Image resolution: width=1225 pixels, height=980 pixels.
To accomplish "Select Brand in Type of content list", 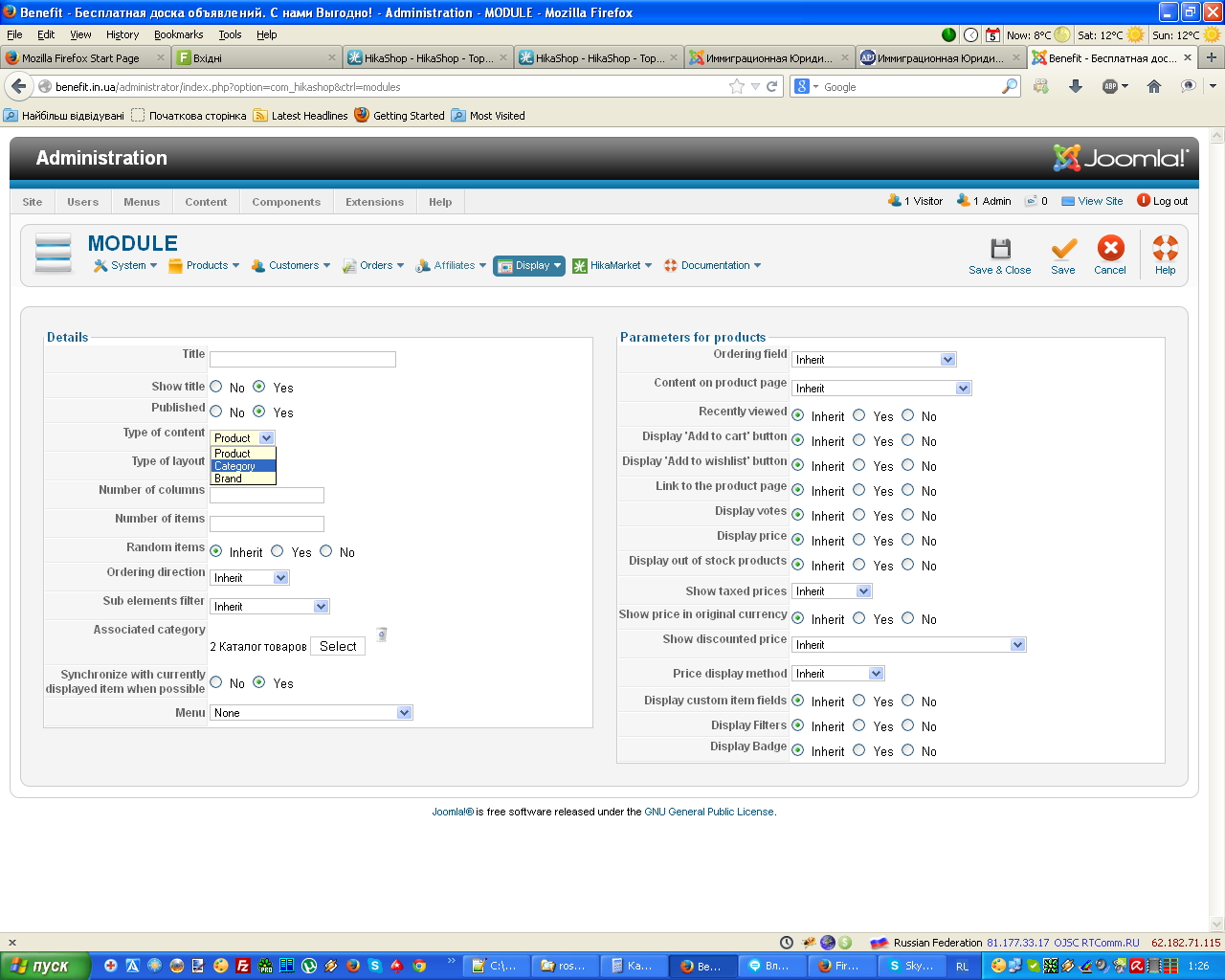I will (x=243, y=479).
